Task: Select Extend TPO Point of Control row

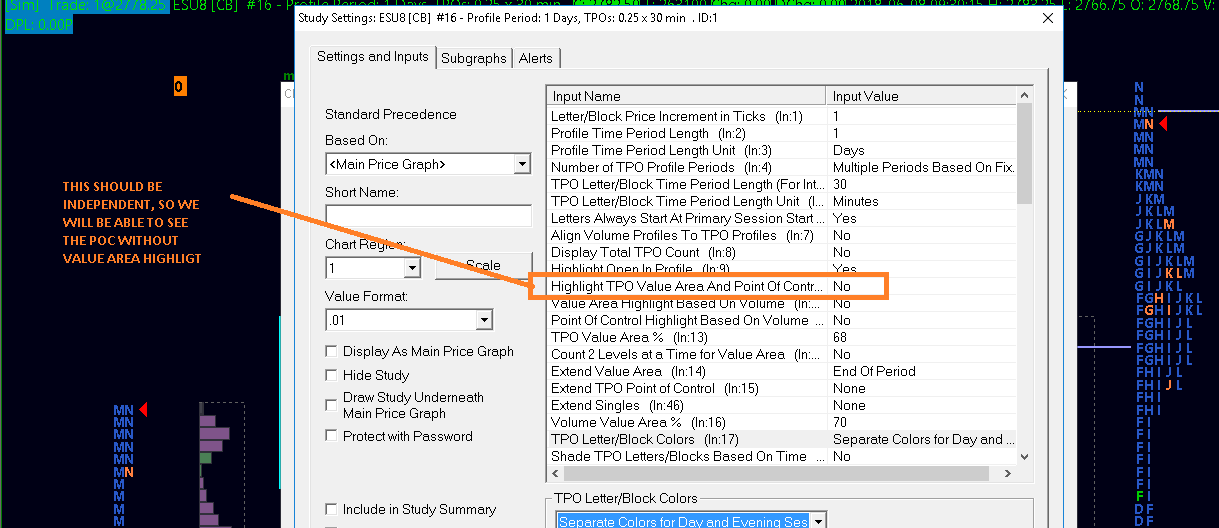Action: coord(782,388)
